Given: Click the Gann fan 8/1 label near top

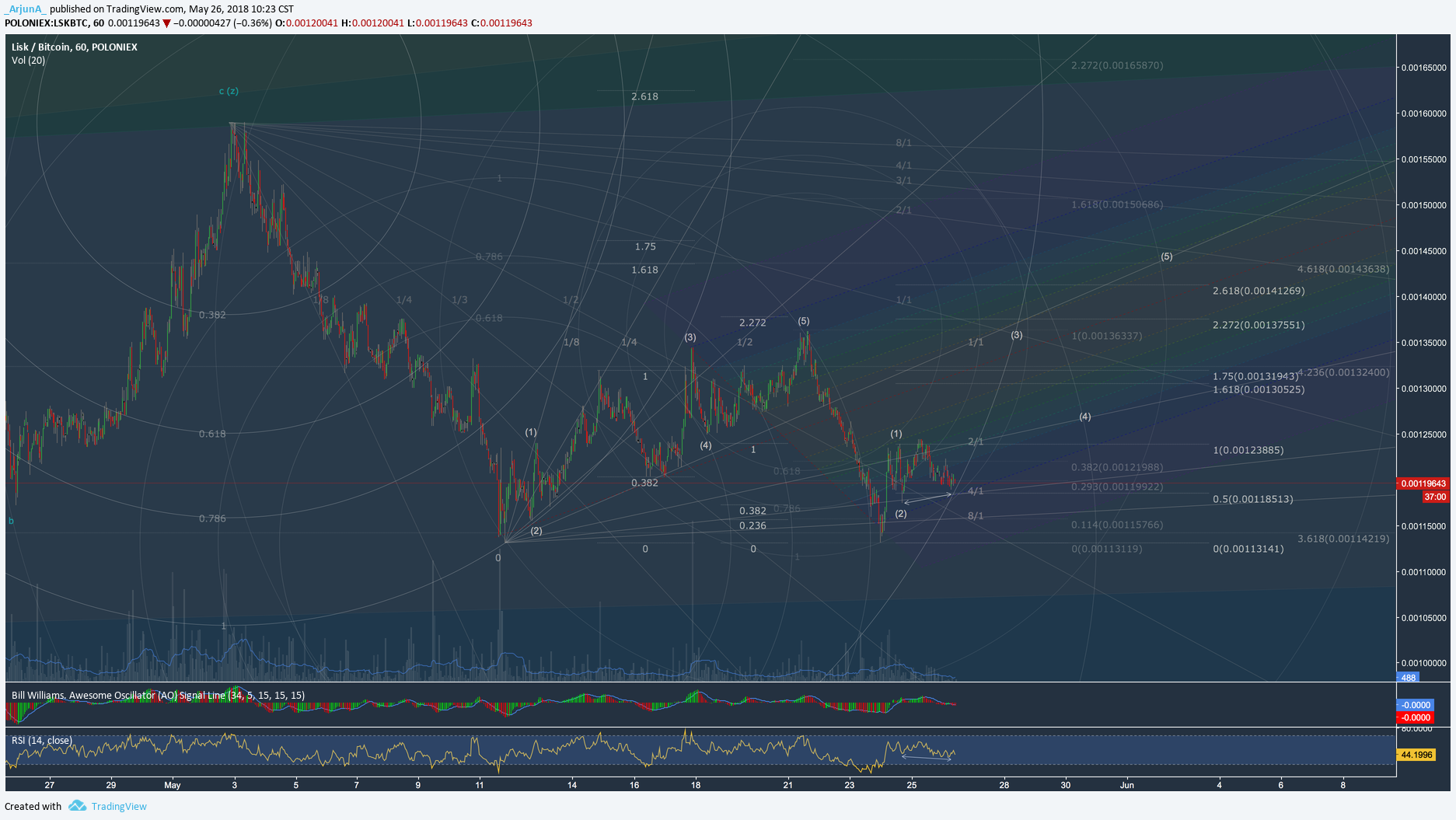Looking at the screenshot, I should coord(903,143).
